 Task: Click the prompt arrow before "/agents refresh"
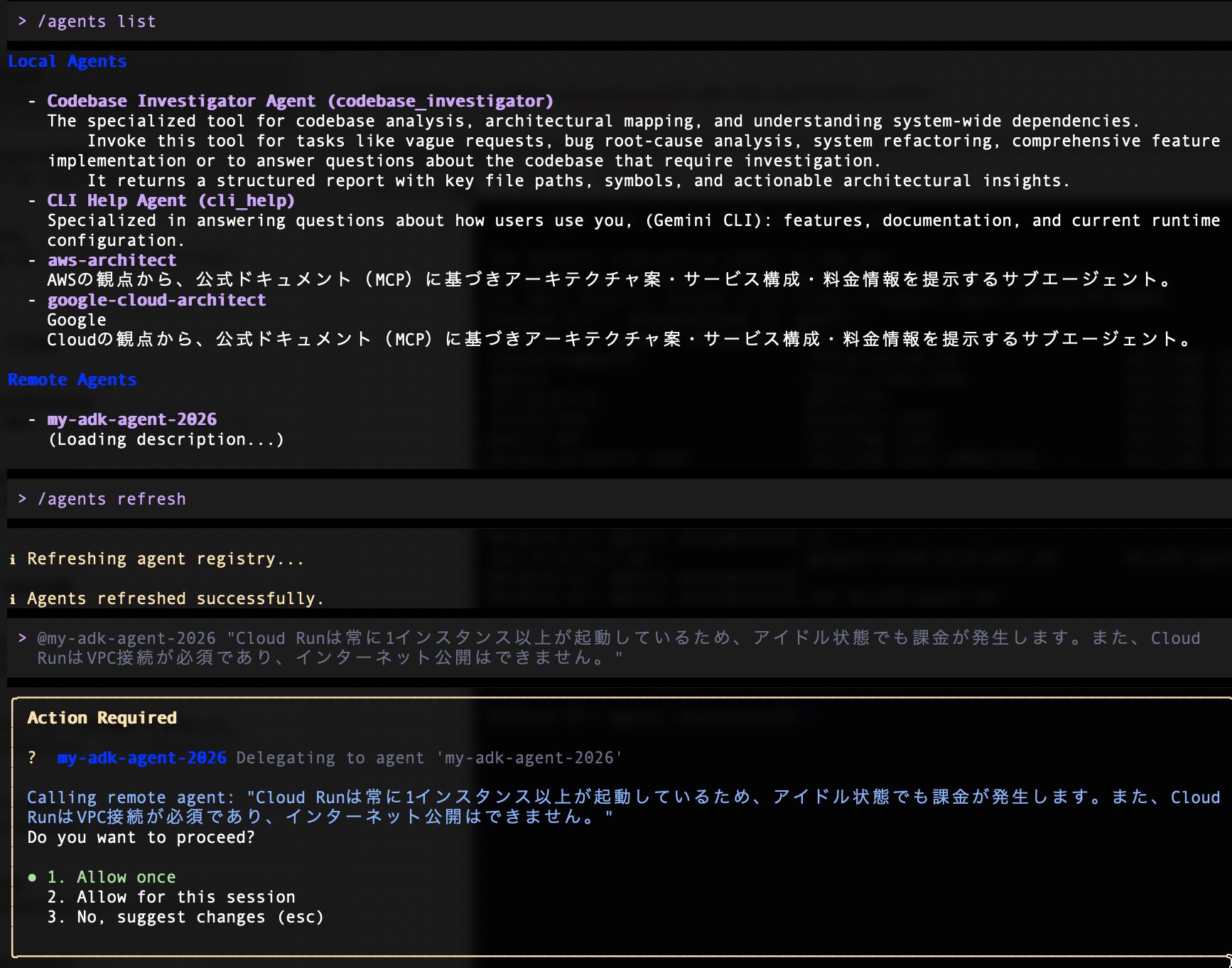click(22, 499)
